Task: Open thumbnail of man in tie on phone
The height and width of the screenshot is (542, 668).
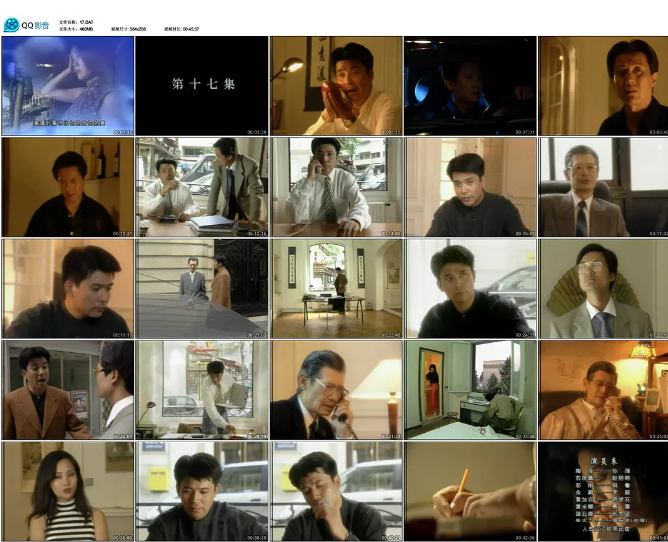Action: point(336,187)
